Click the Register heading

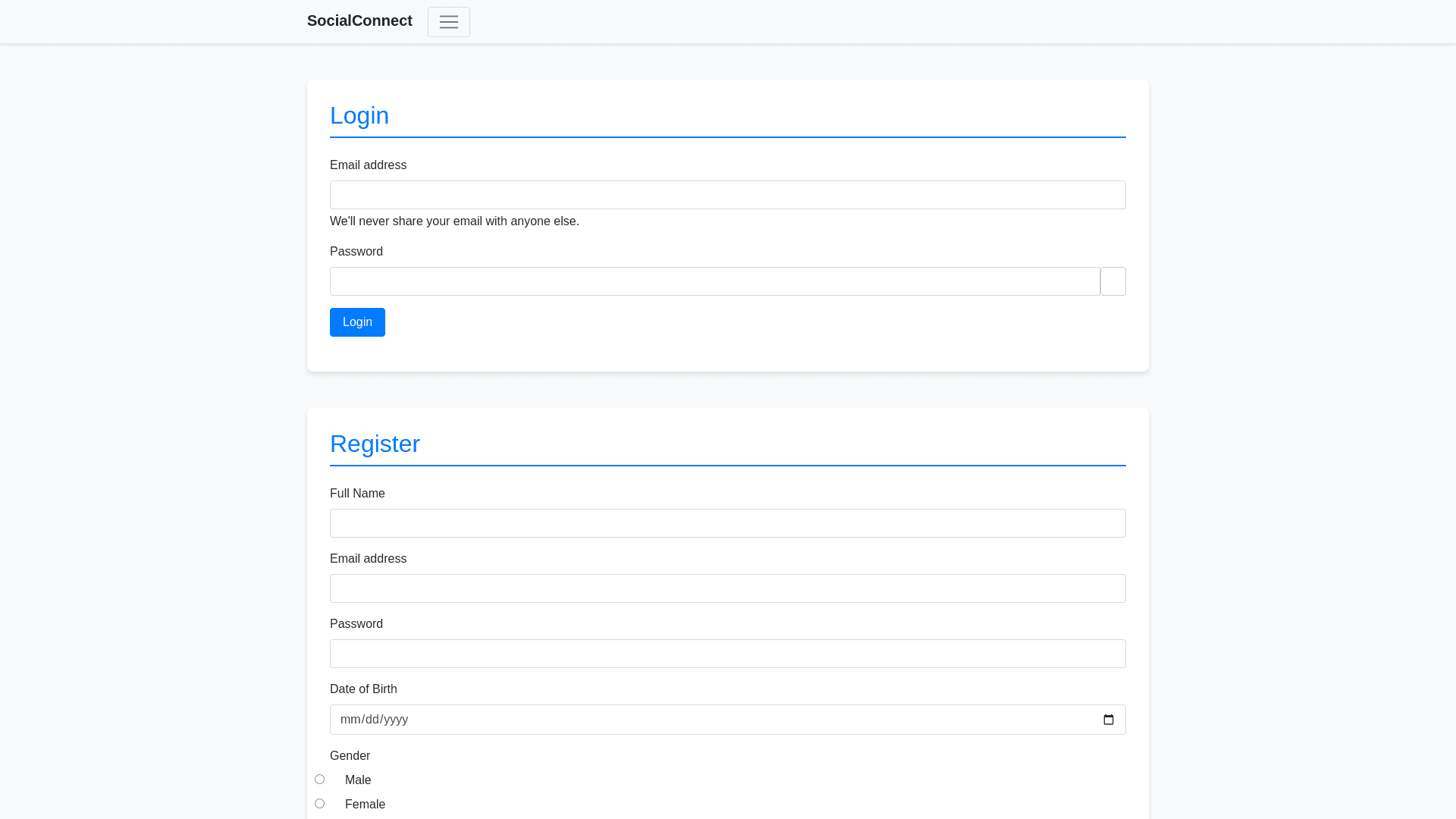coord(375,444)
